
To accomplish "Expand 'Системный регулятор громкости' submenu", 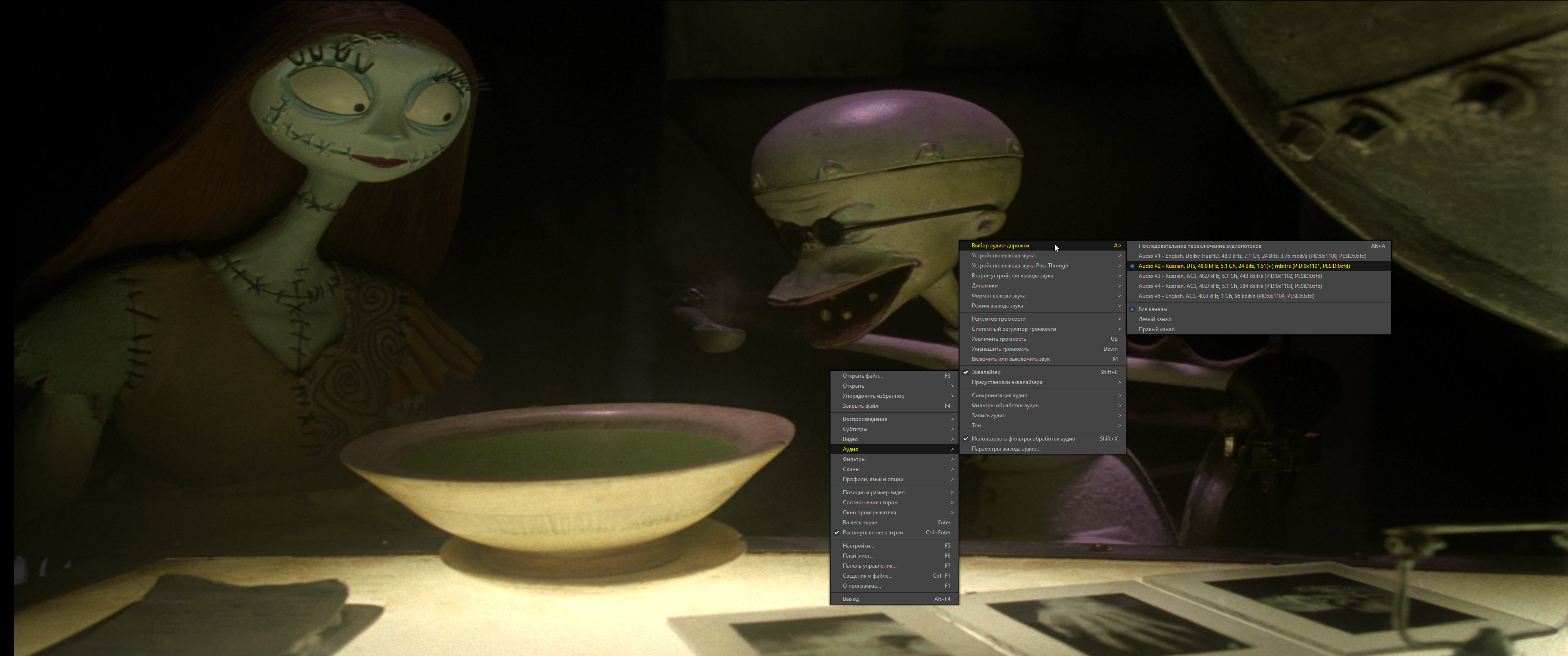I will tap(1042, 329).
